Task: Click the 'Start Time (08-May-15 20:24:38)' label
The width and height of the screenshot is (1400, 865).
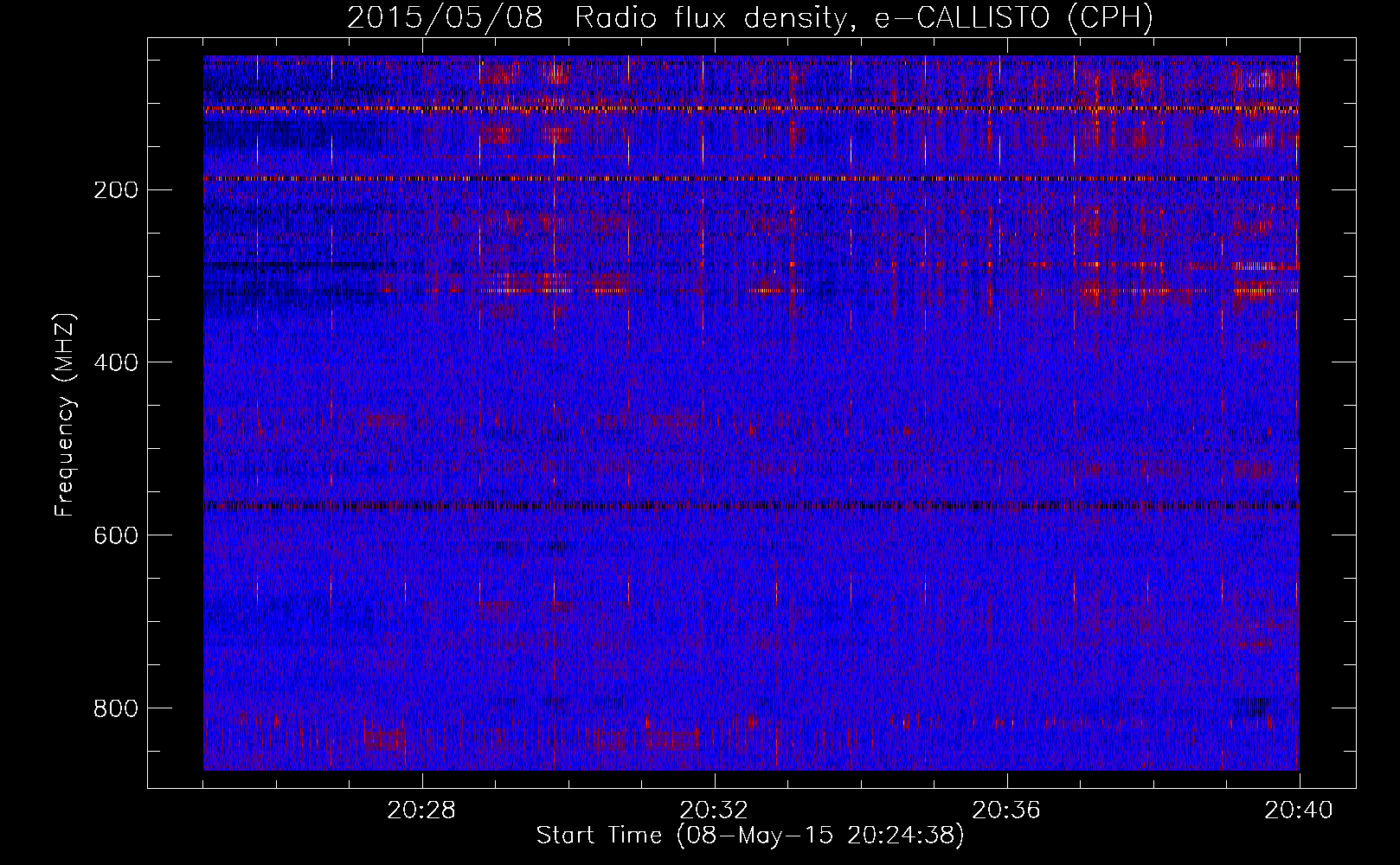Action: tap(750, 836)
